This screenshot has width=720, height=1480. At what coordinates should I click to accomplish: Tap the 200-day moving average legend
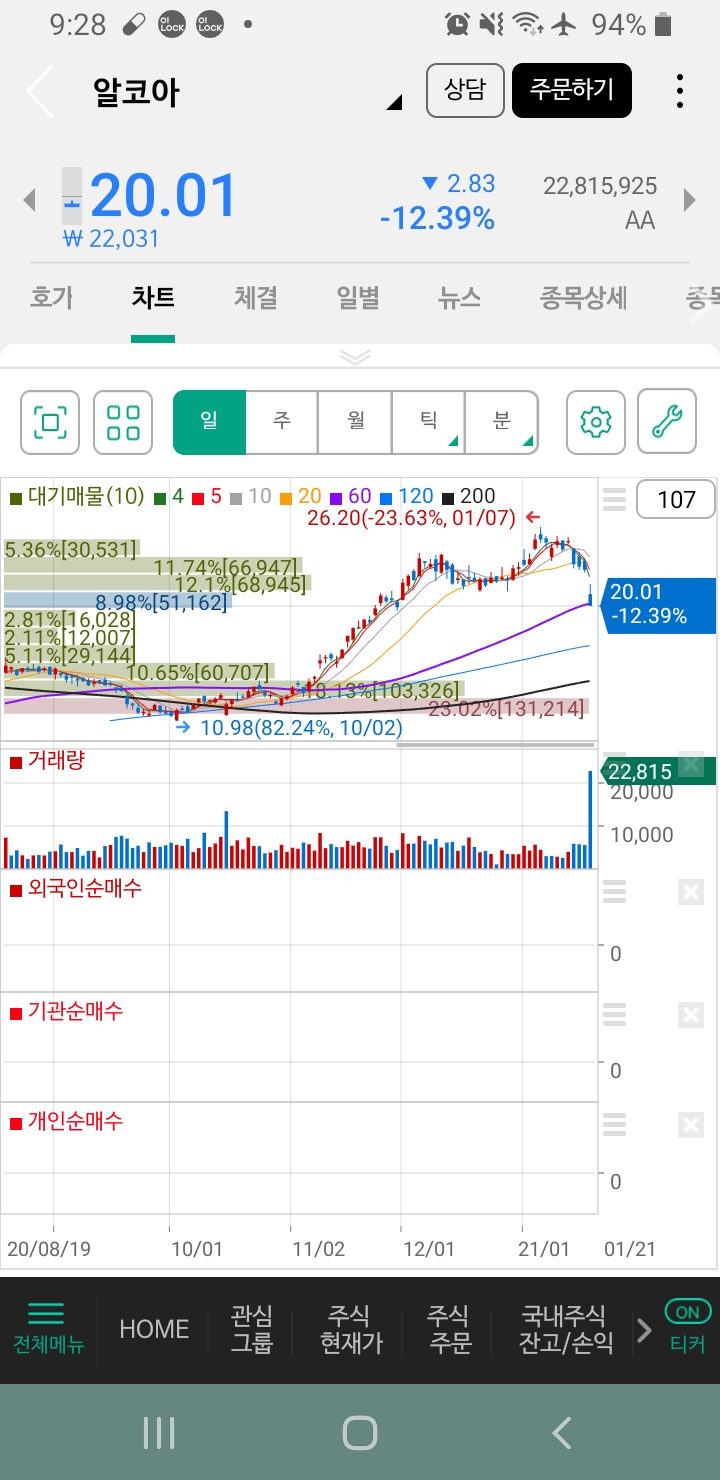[468, 496]
